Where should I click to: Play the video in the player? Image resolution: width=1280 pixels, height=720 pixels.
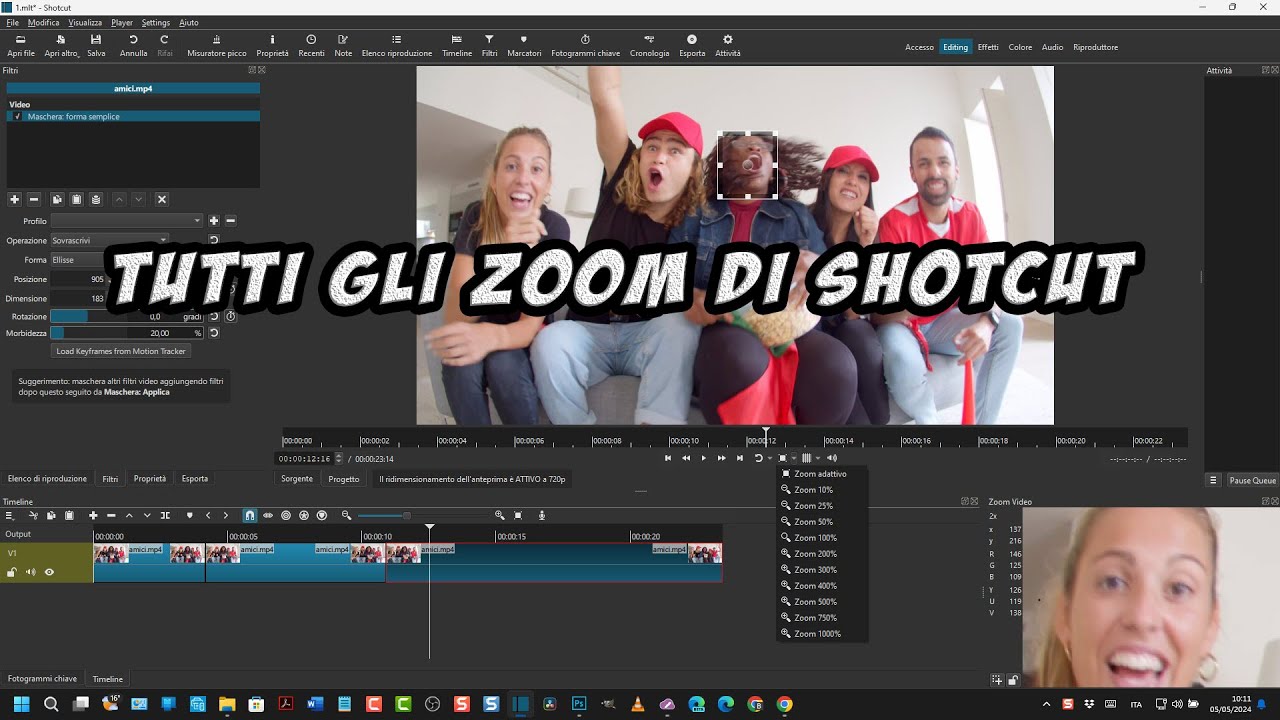pyautogui.click(x=703, y=458)
